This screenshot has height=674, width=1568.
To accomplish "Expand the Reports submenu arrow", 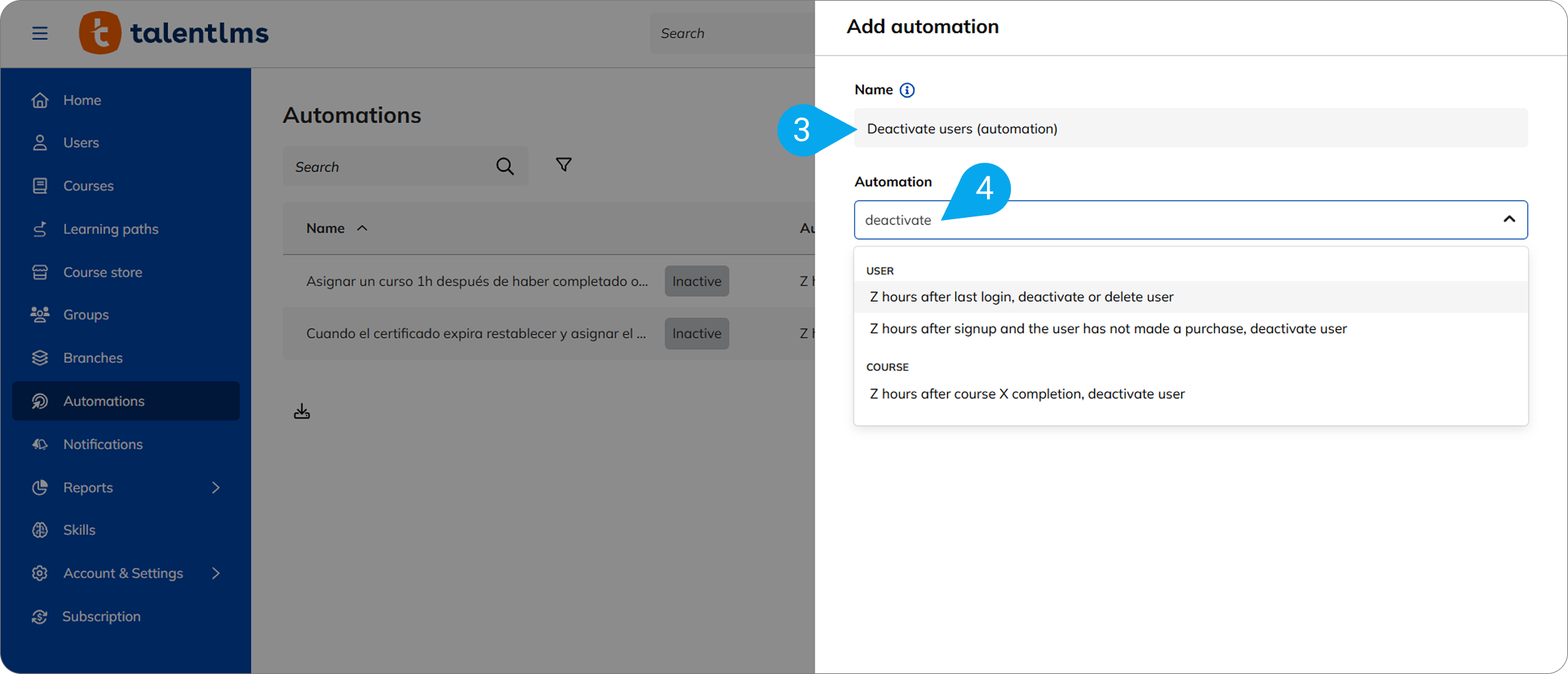I will click(216, 487).
